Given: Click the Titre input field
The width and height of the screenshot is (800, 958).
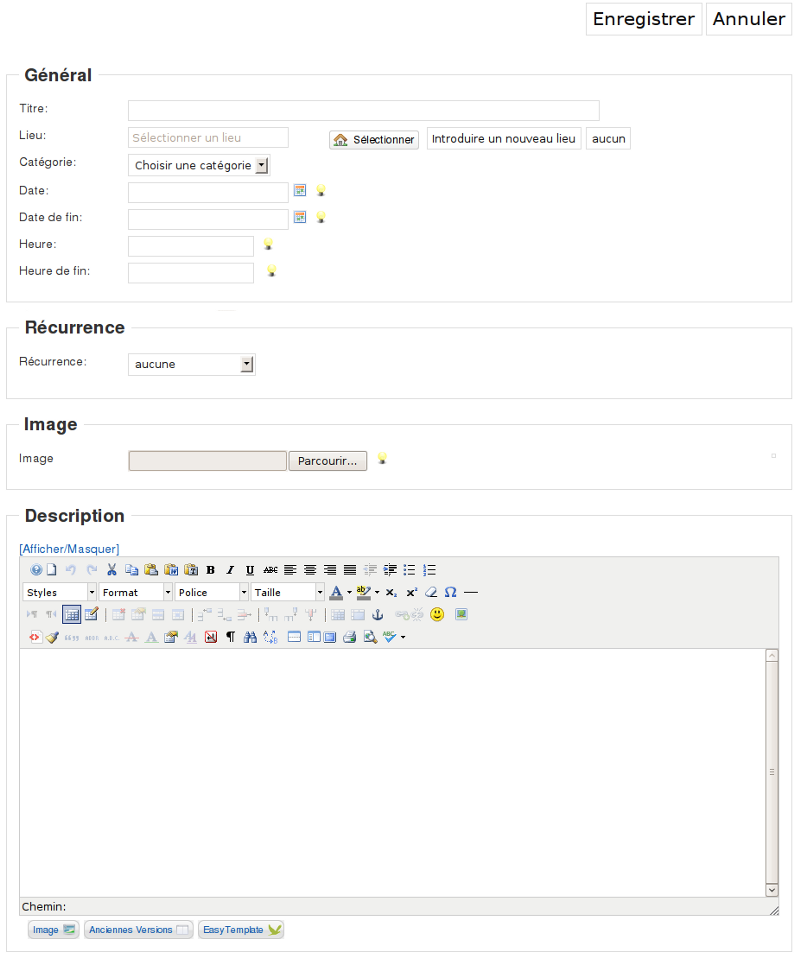Looking at the screenshot, I should (363, 110).
